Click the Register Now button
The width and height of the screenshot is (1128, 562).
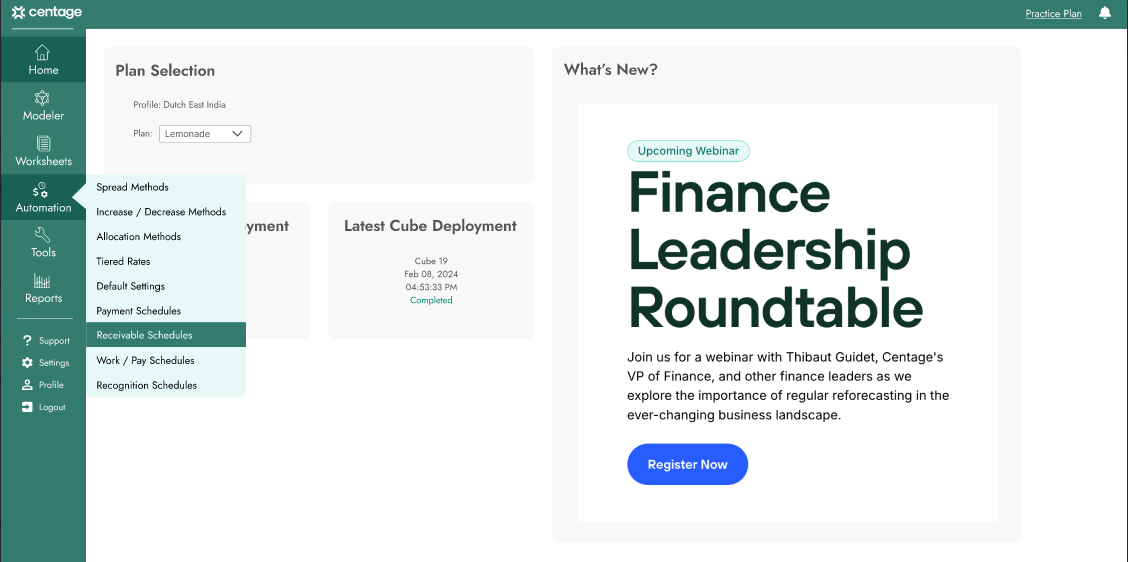(687, 464)
